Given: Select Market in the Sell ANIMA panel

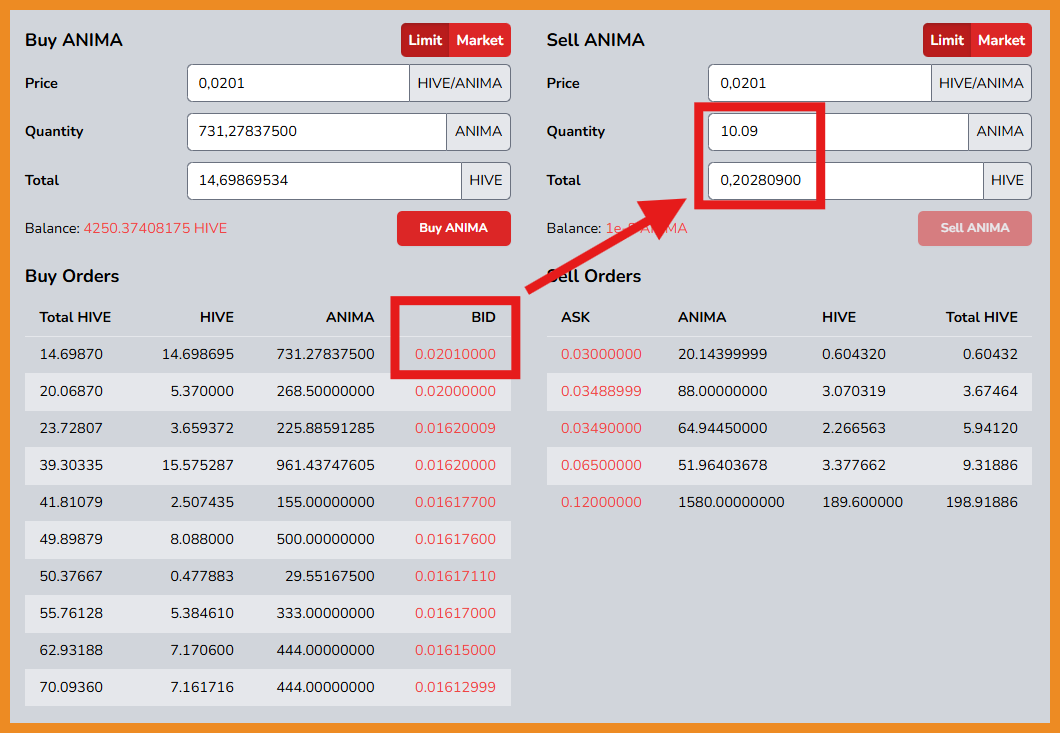Looking at the screenshot, I should click(x=1001, y=40).
